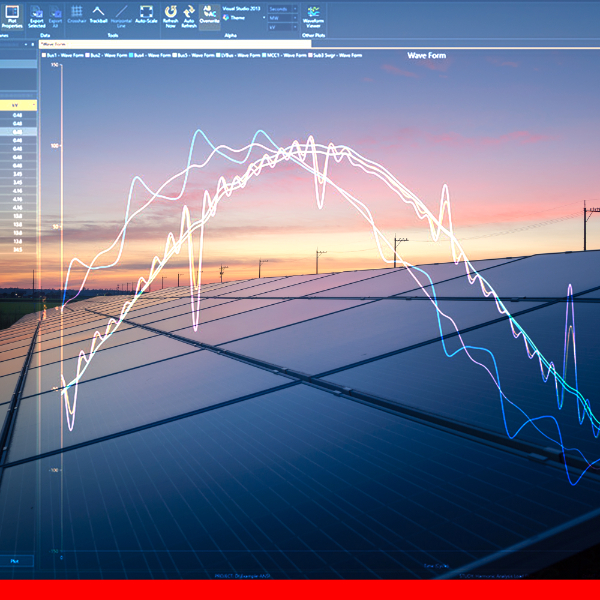Toggle Overwrite mode
The image size is (600, 600).
(209, 13)
